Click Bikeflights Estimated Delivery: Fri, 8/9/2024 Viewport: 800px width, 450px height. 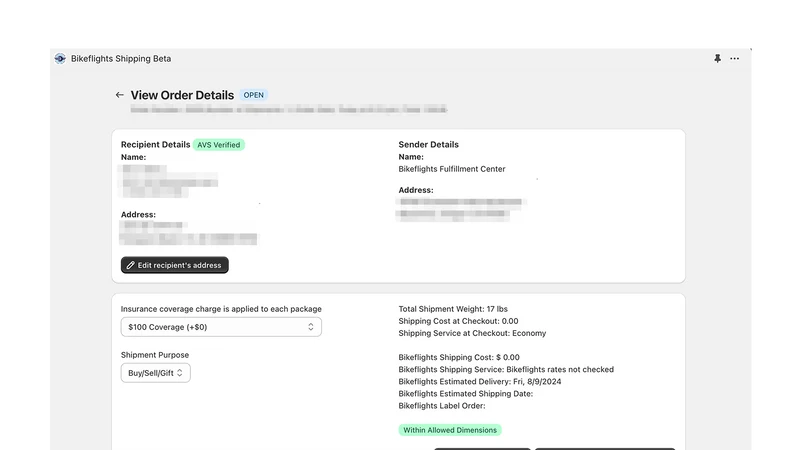[480, 382]
